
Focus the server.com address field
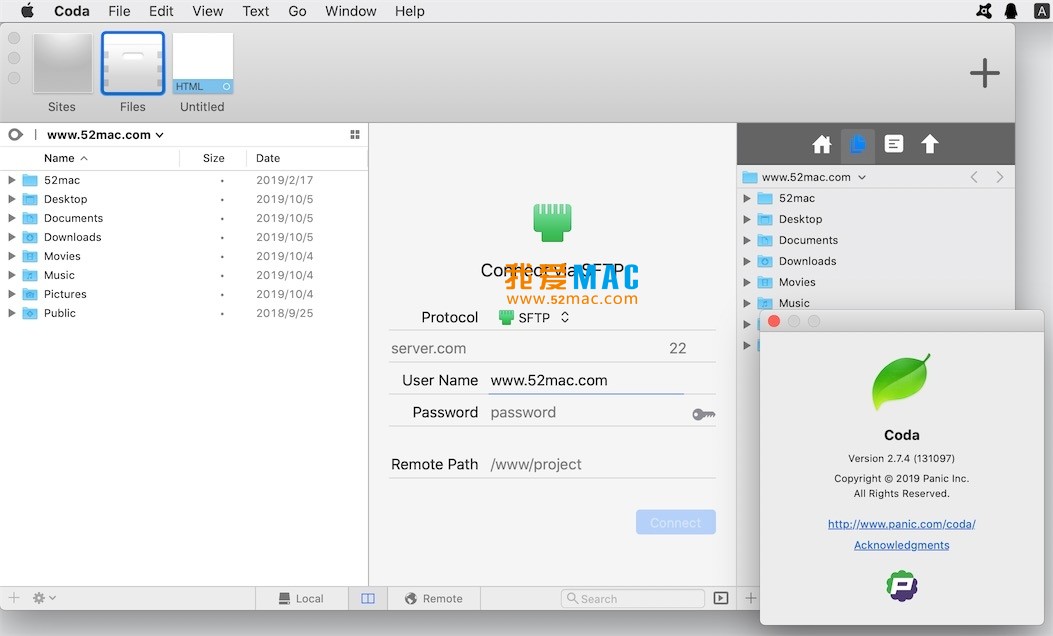524,348
